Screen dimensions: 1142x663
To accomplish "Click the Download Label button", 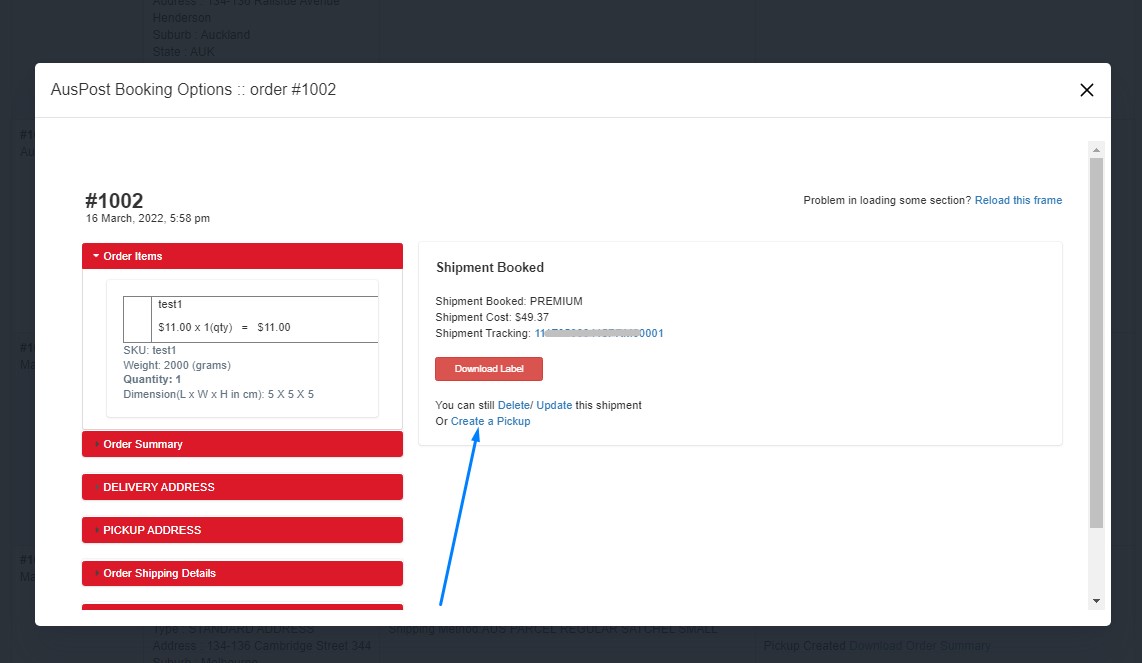I will (x=489, y=369).
